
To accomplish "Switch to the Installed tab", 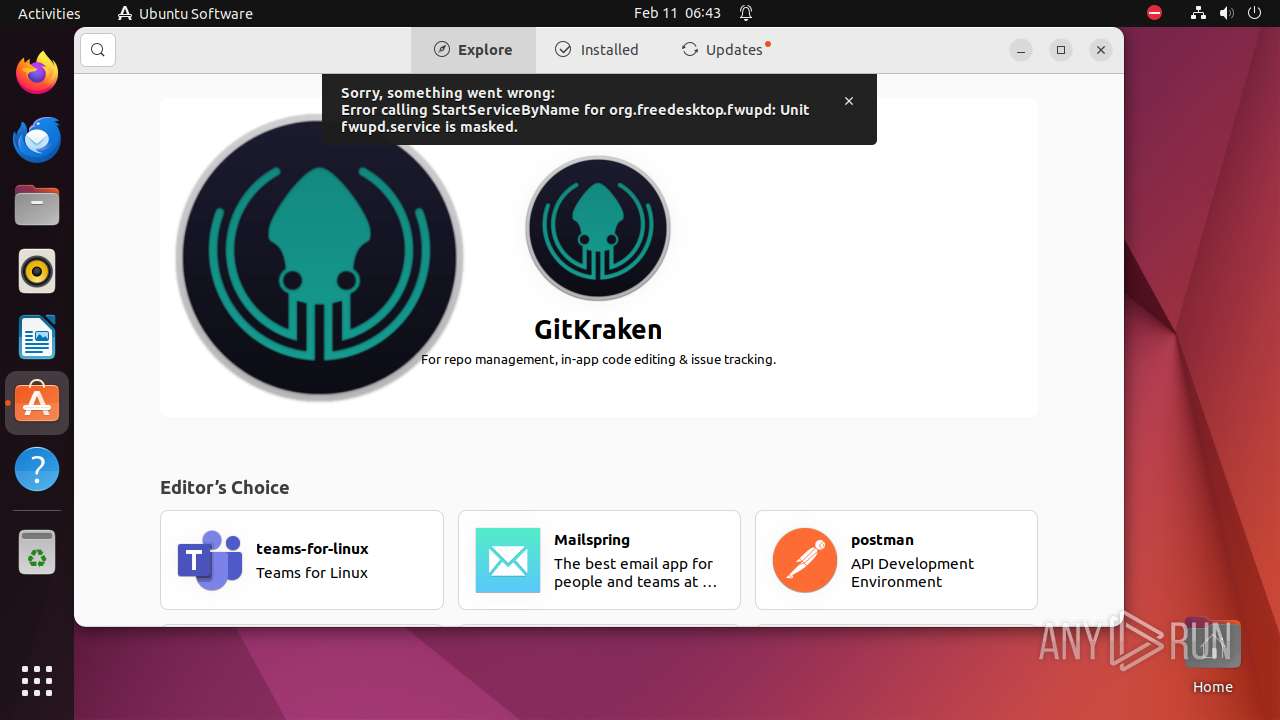I will [597, 50].
